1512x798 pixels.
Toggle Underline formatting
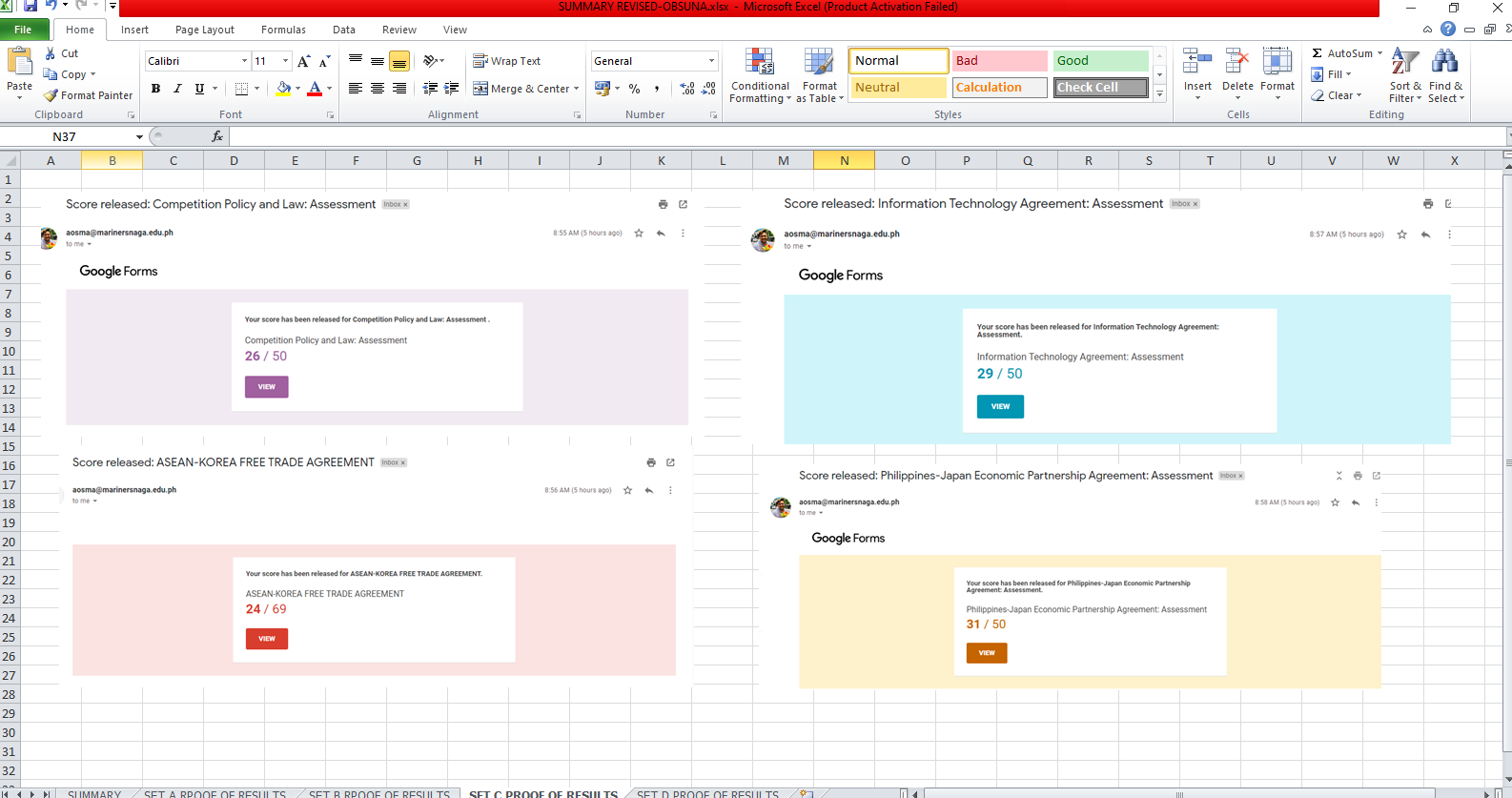pos(199,89)
